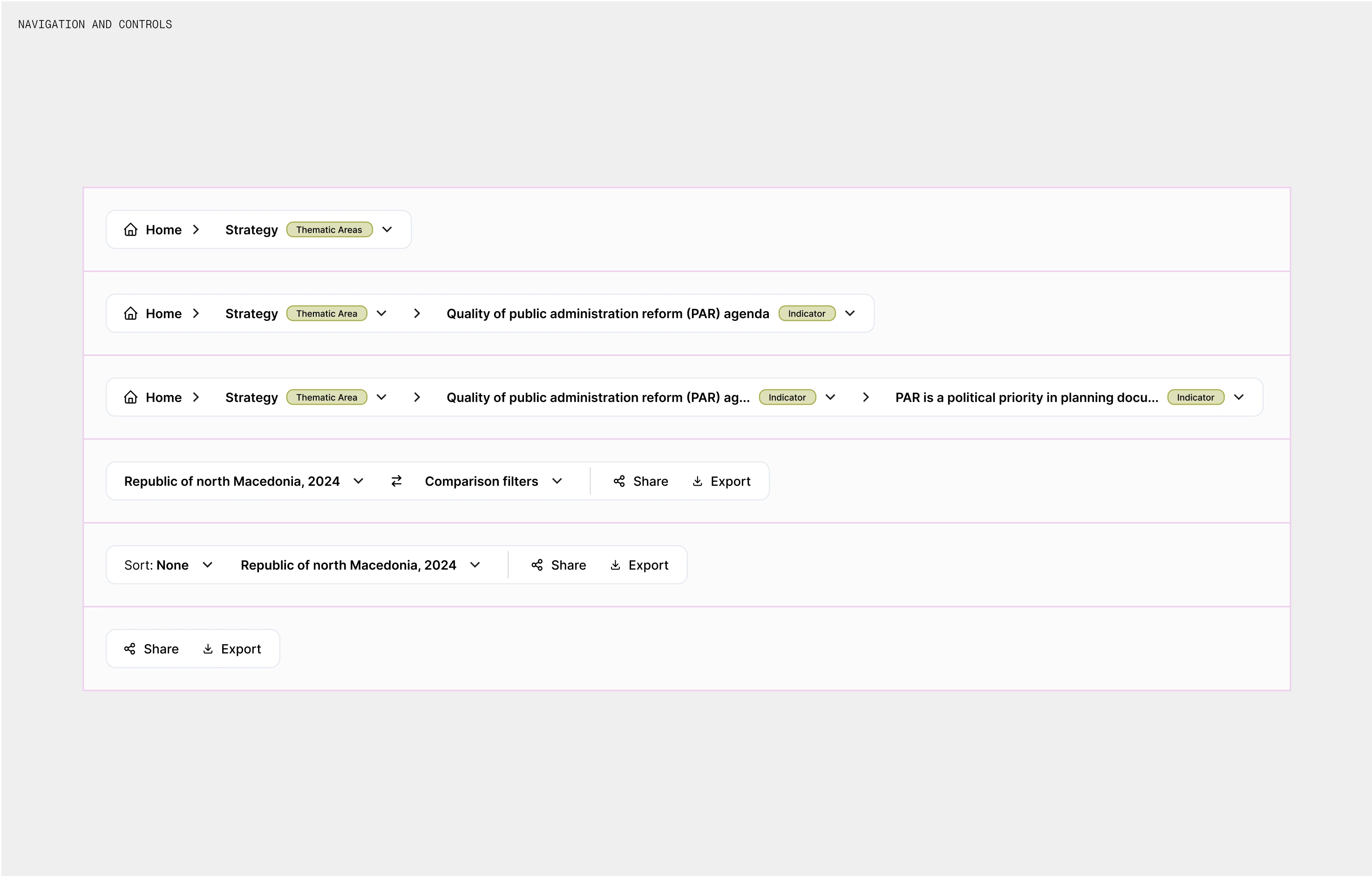Click the comparison swap arrows icon
Viewport: 1372px width, 876px height.
[397, 481]
